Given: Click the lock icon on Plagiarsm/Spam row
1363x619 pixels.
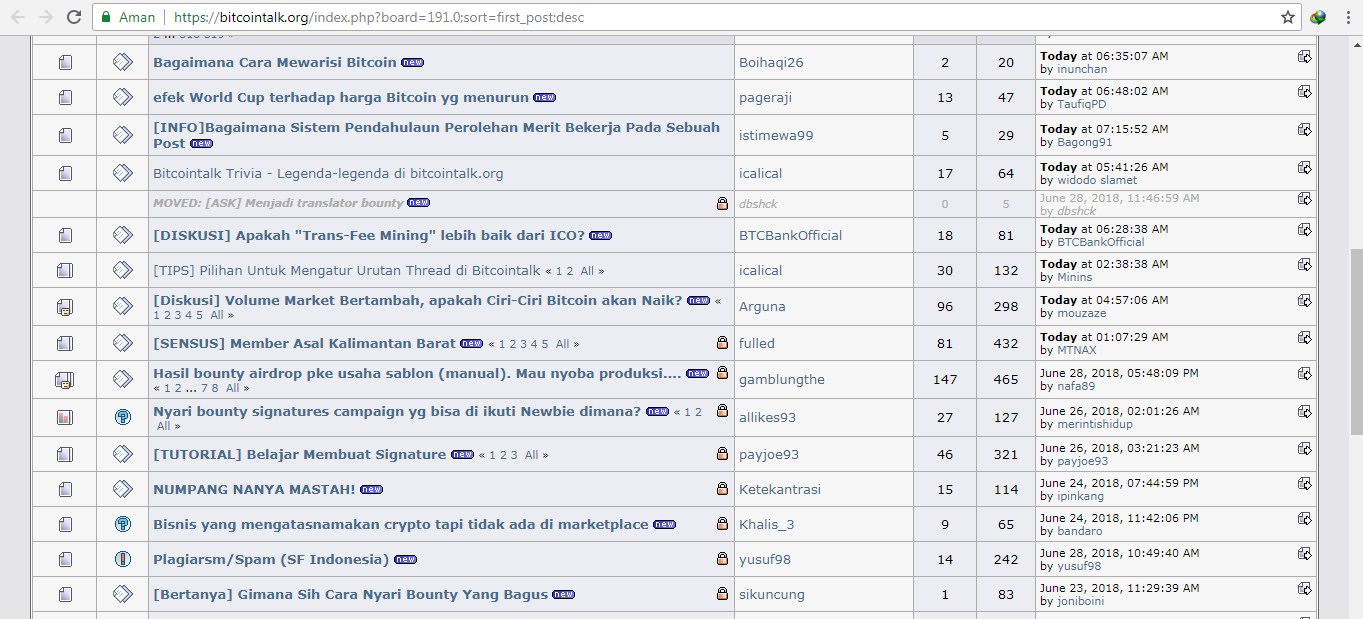Looking at the screenshot, I should [722, 559].
